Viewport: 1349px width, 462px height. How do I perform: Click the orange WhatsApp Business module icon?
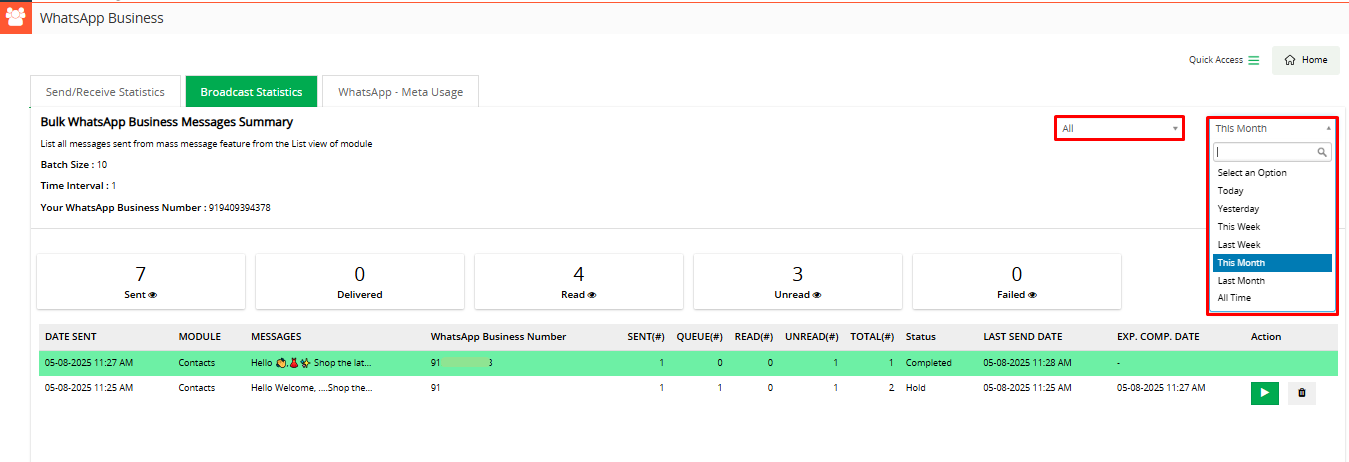click(x=16, y=18)
